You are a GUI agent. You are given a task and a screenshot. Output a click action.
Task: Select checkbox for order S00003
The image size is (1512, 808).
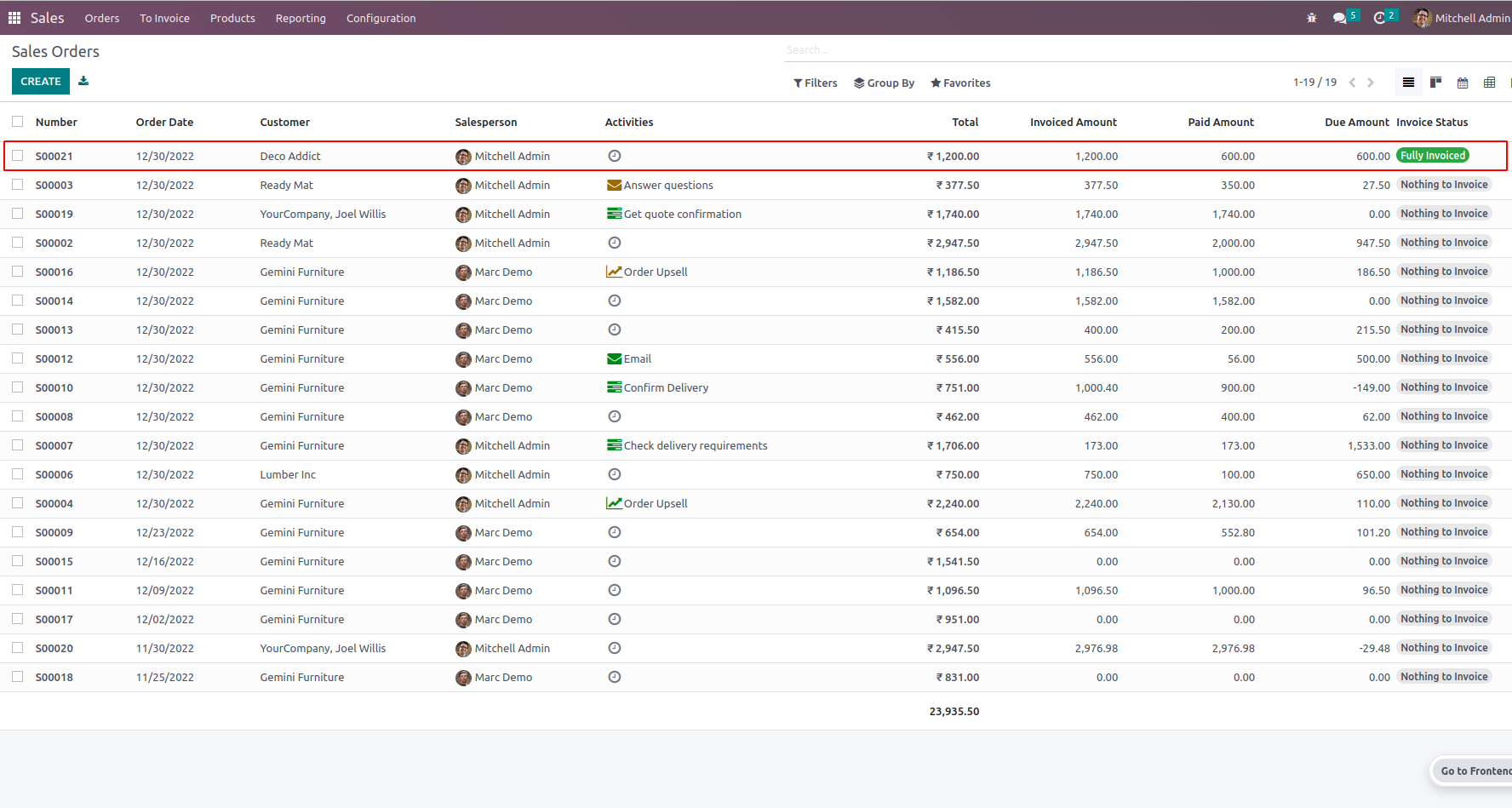(17, 185)
